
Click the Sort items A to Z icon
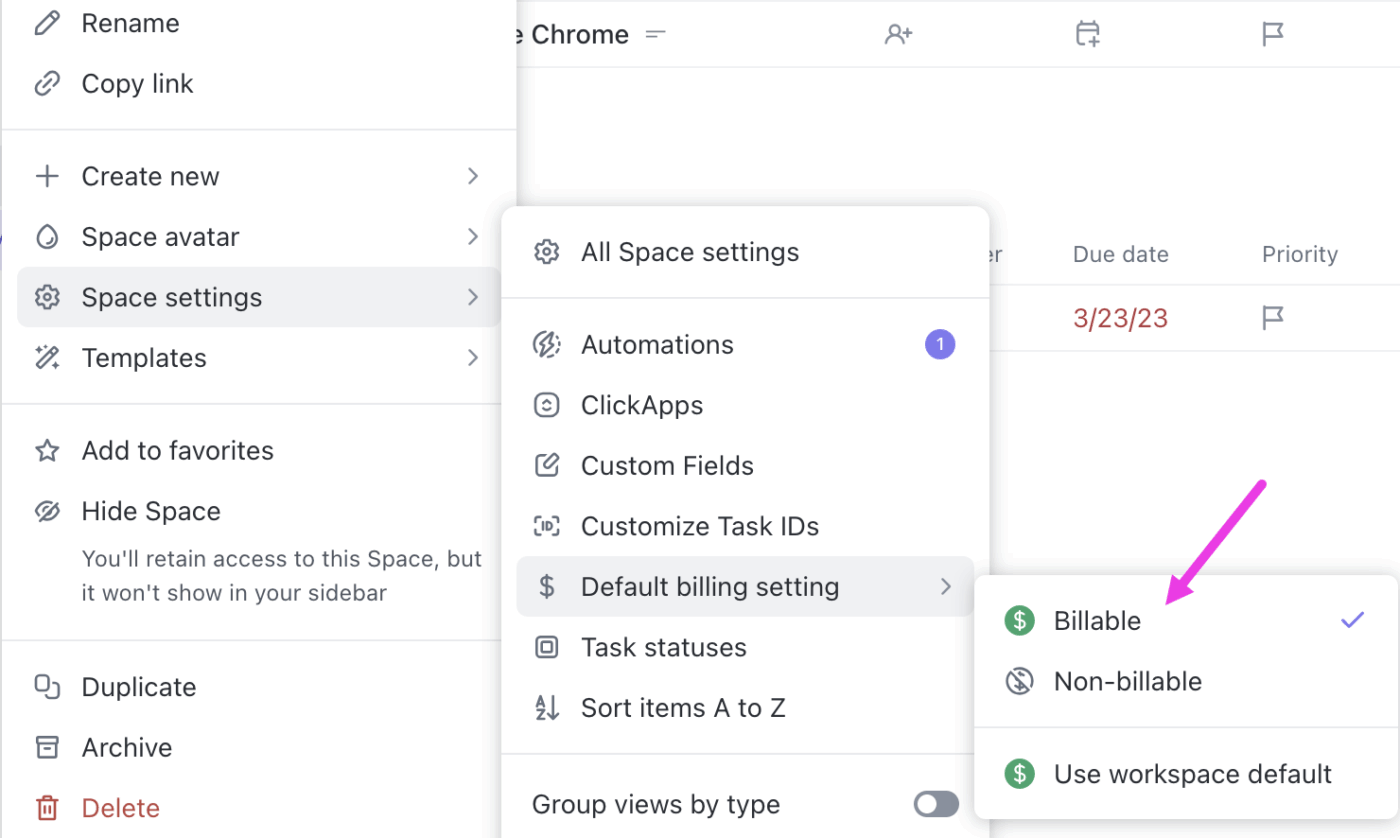click(x=546, y=707)
